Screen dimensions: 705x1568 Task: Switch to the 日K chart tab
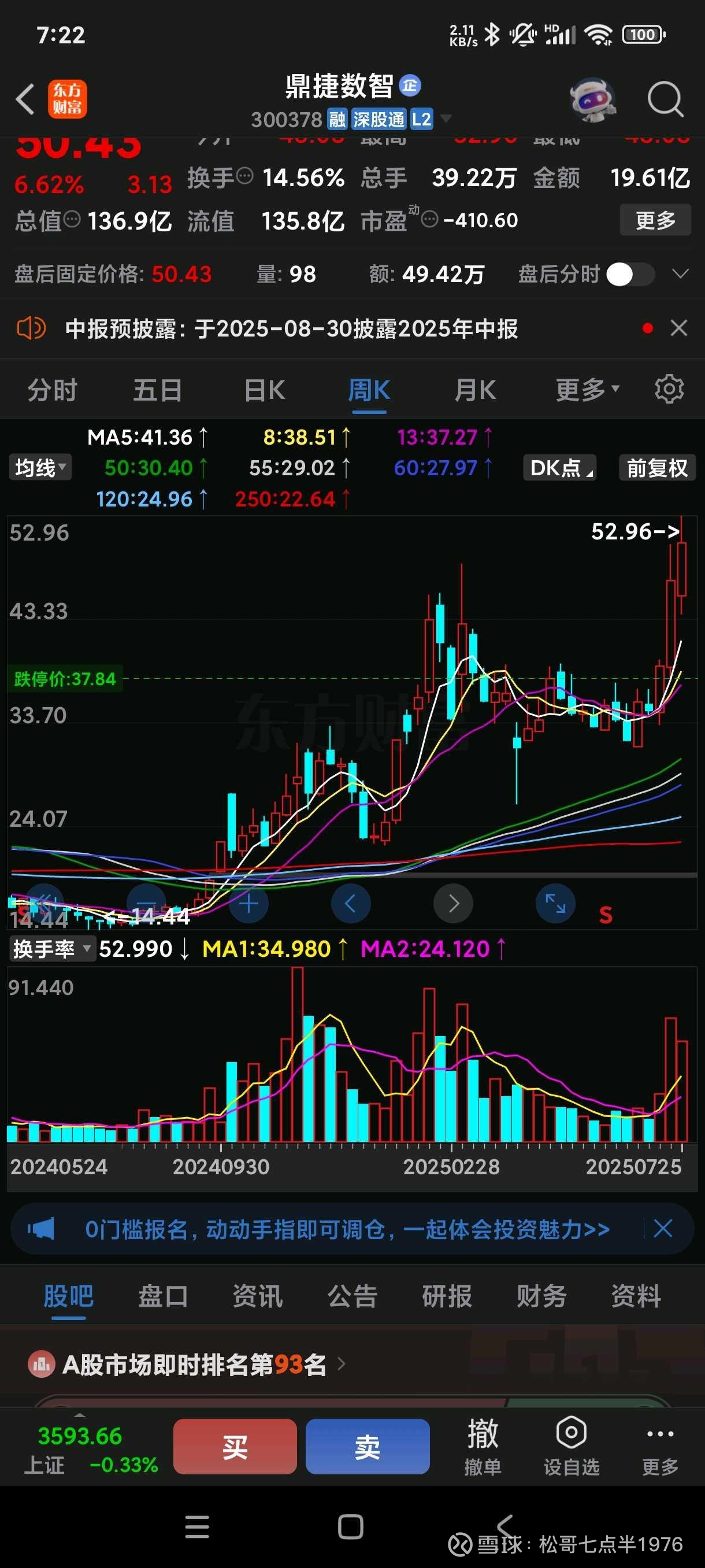click(x=265, y=390)
